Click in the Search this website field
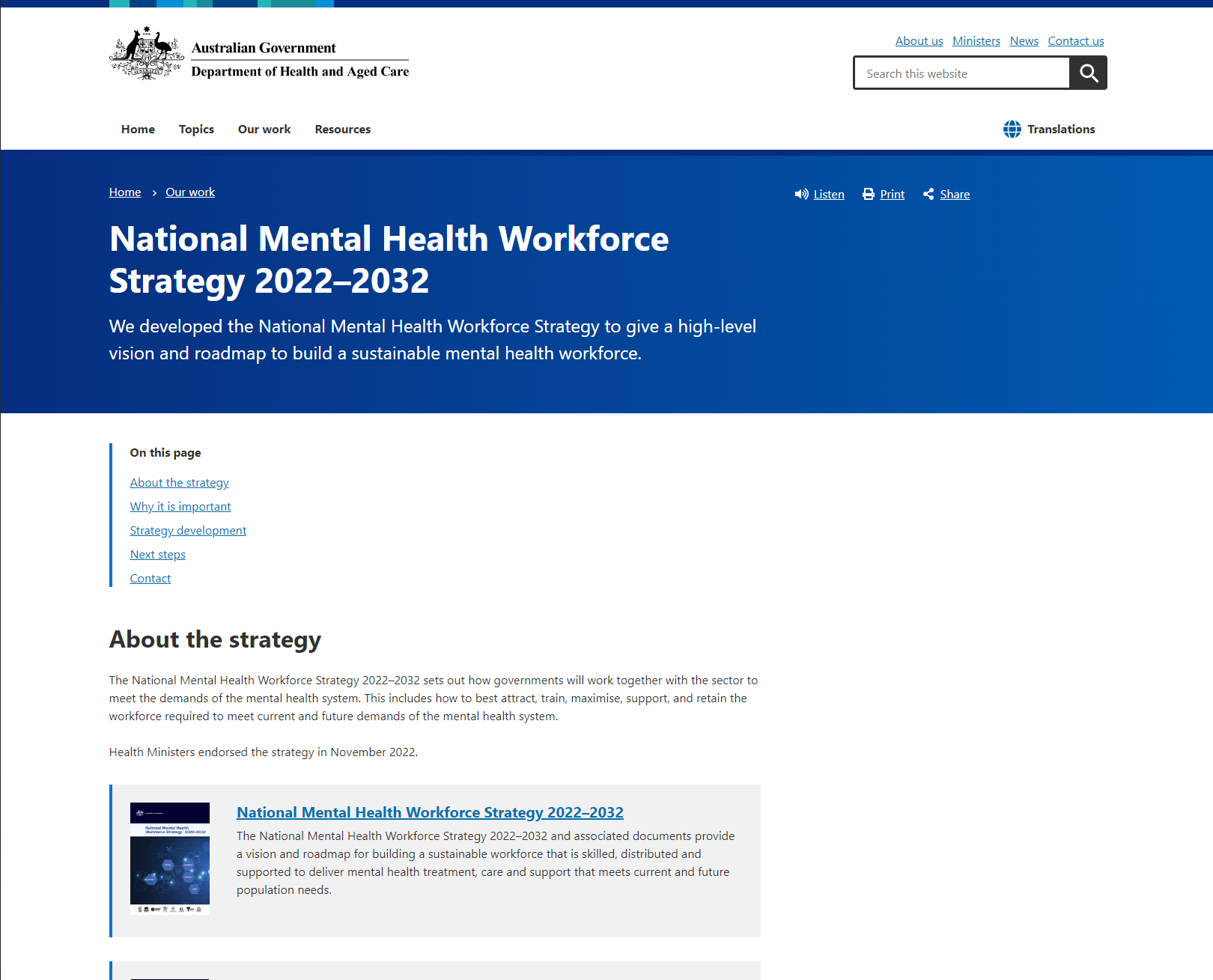 click(961, 73)
